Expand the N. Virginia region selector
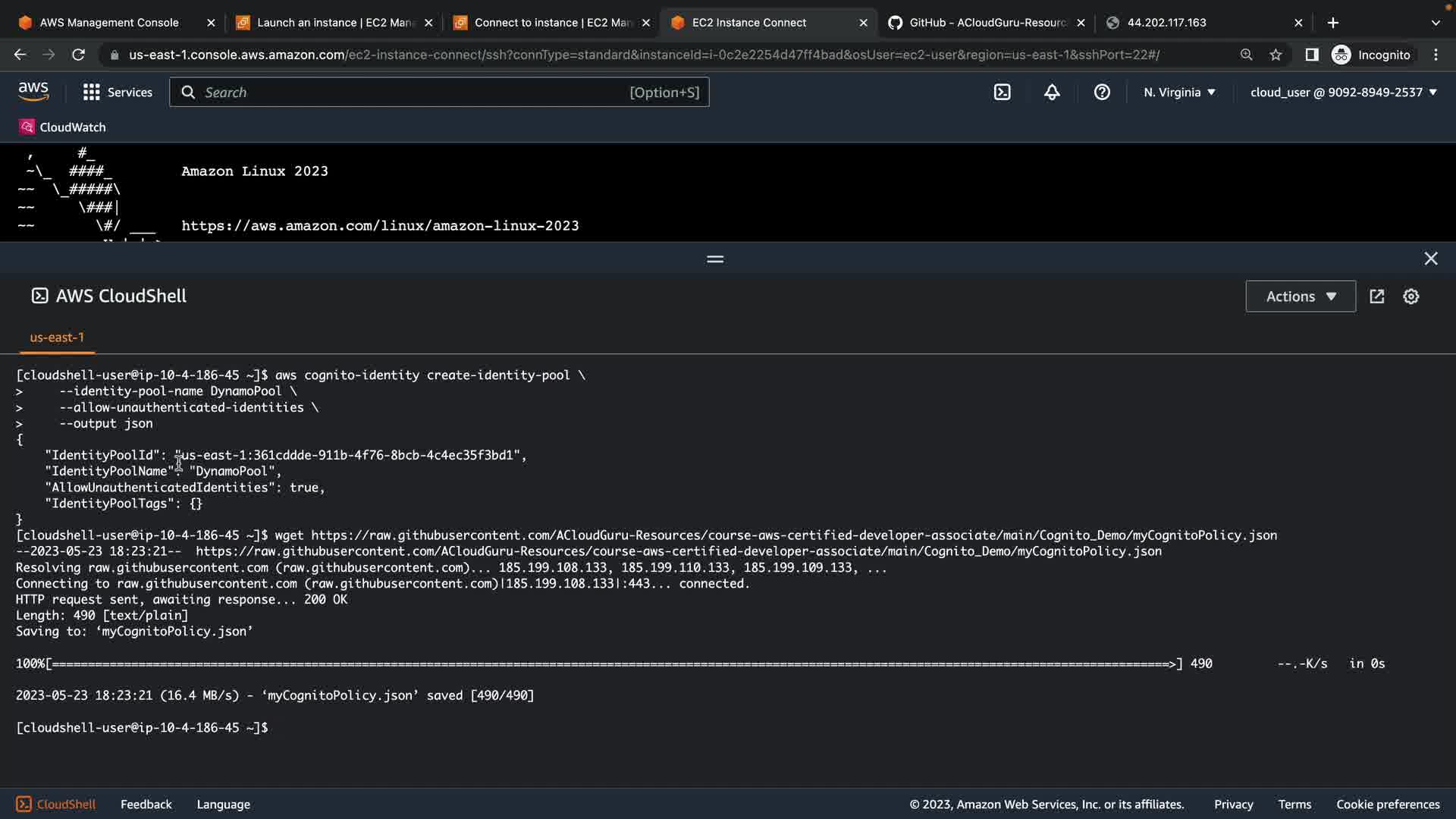The height and width of the screenshot is (819, 1456). [1179, 93]
